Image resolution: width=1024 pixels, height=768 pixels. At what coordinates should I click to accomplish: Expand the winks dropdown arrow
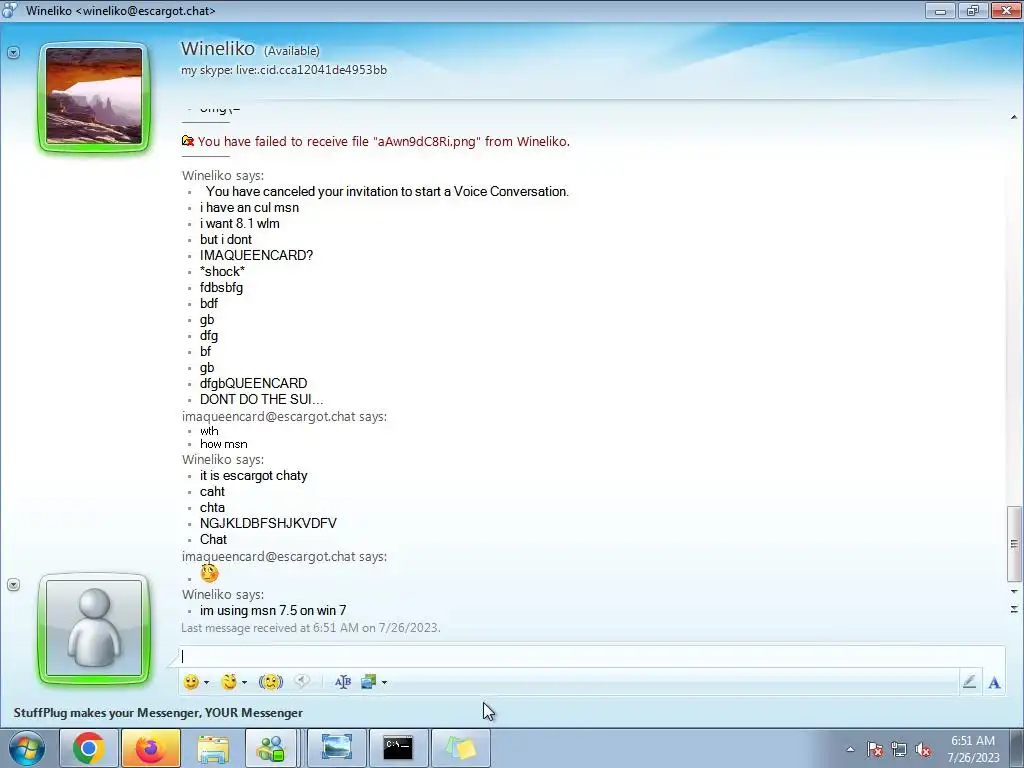244,682
